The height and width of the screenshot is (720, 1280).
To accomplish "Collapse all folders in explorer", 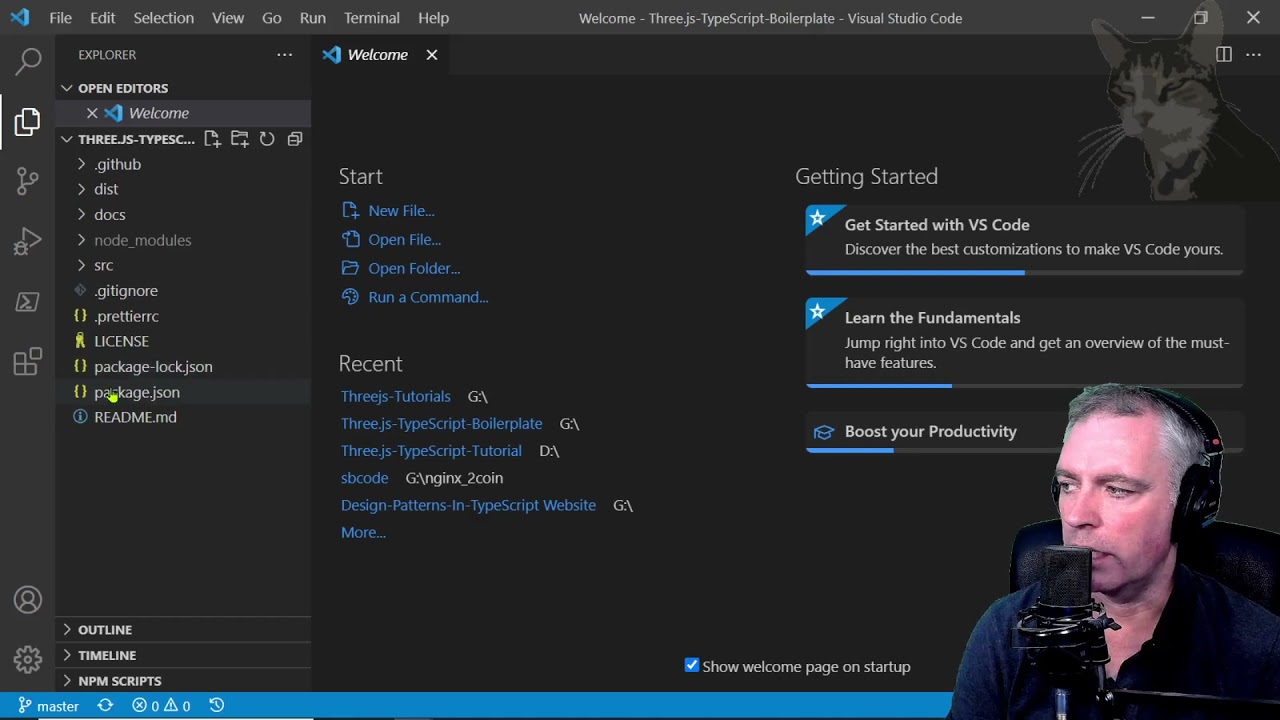I will [x=295, y=139].
